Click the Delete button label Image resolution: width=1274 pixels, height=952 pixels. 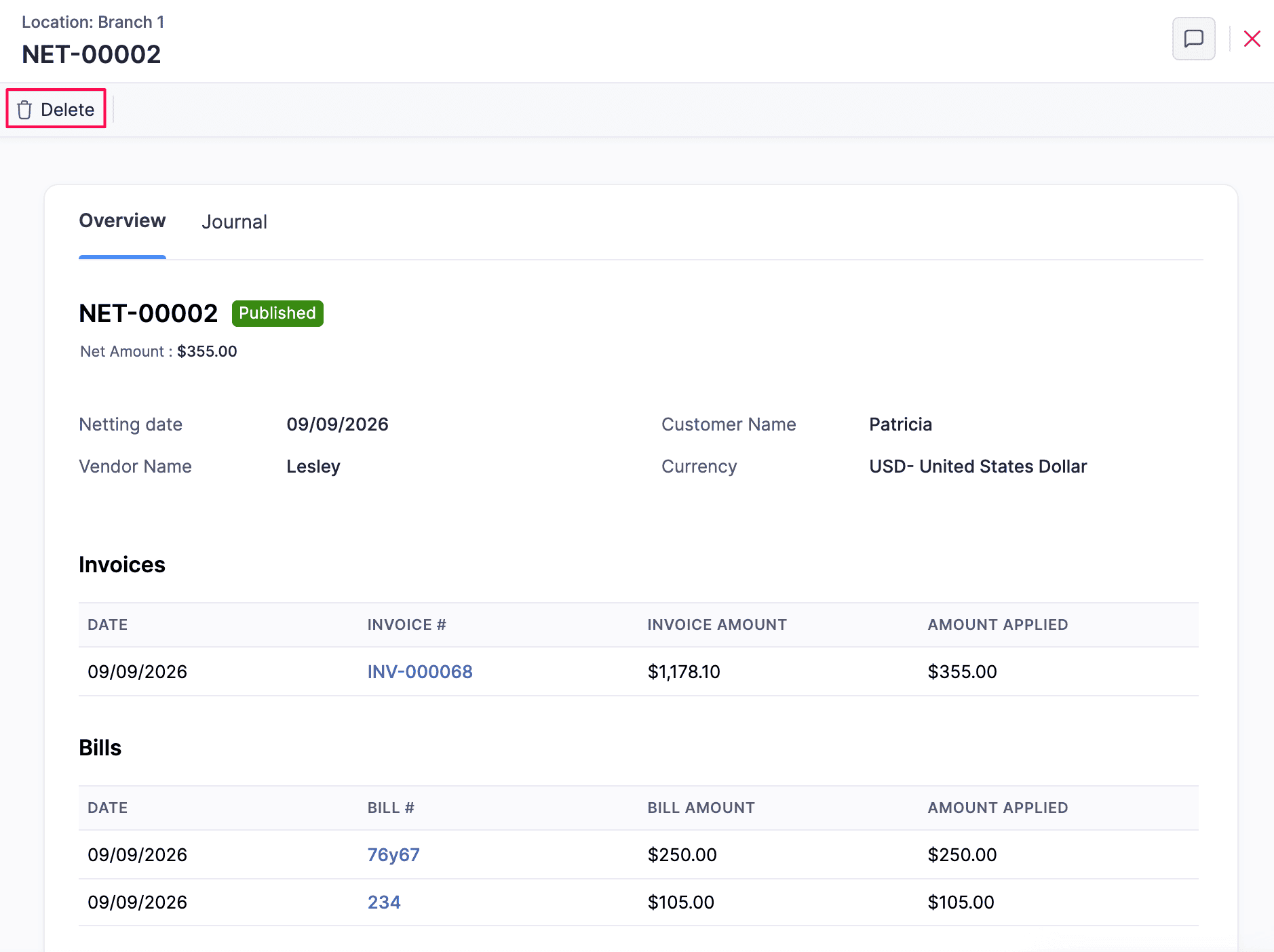pyautogui.click(x=67, y=109)
